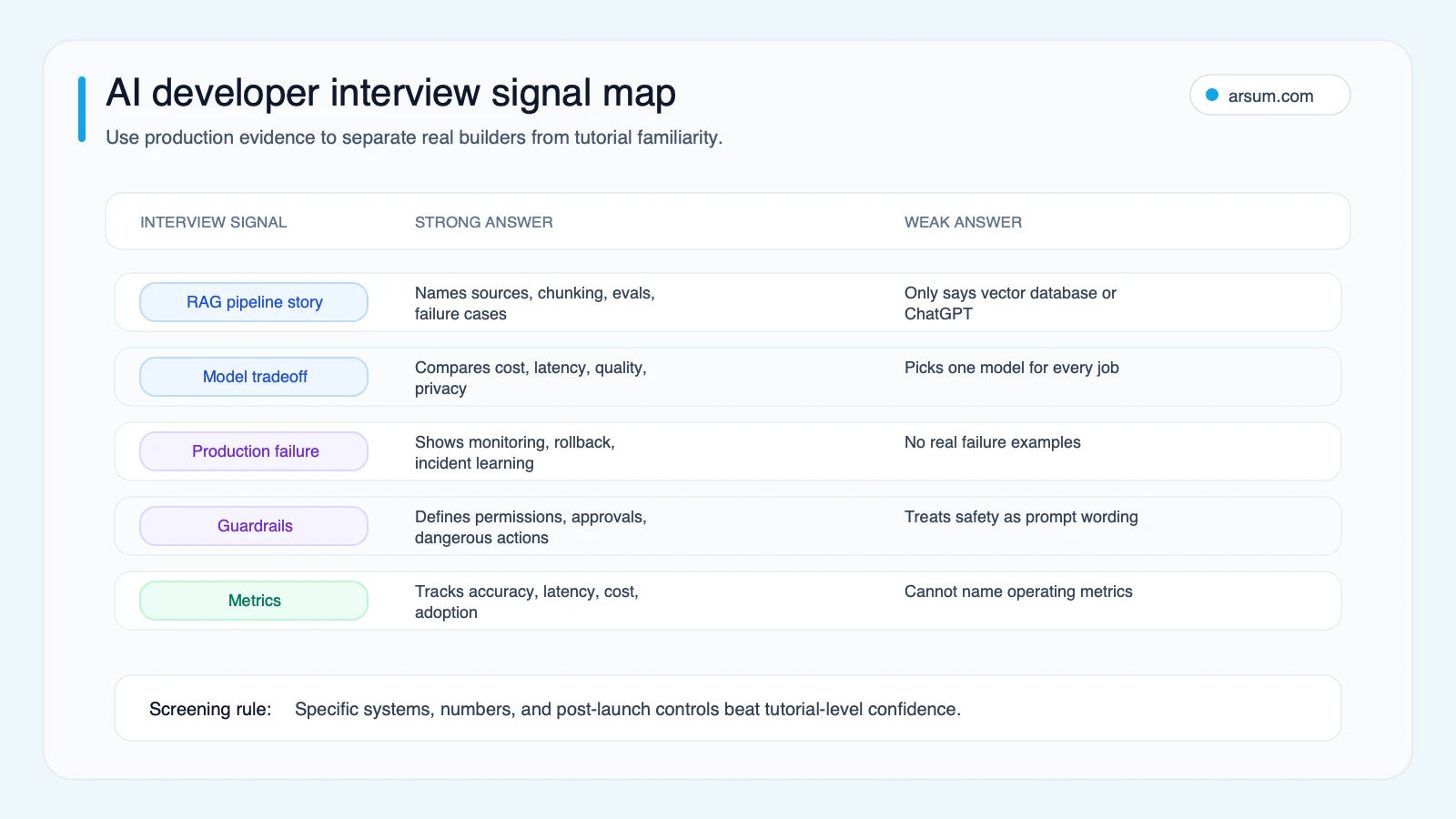
Task: Select the RAG pipeline story pill
Action: 254,302
